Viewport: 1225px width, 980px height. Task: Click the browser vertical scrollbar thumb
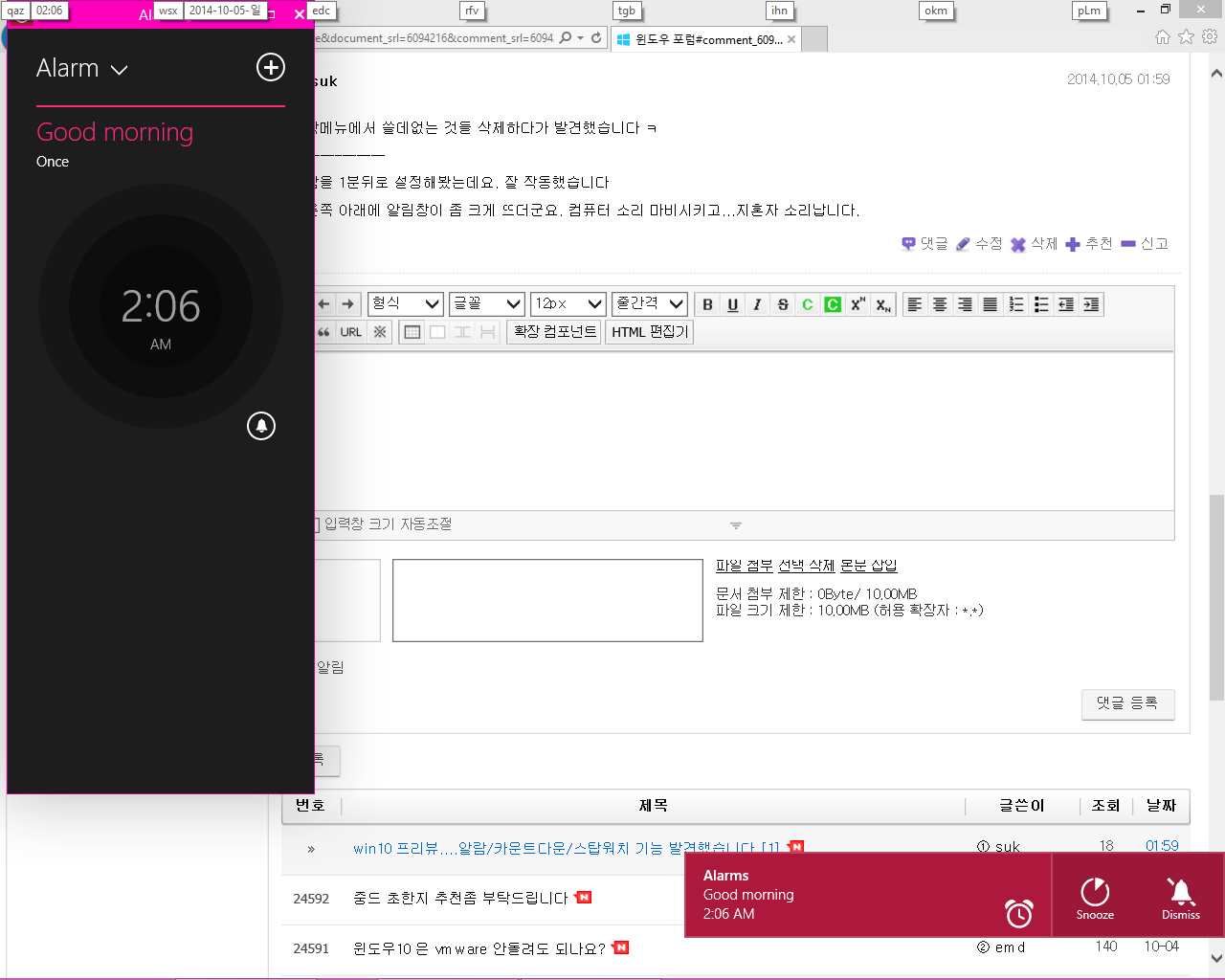(x=1216, y=597)
